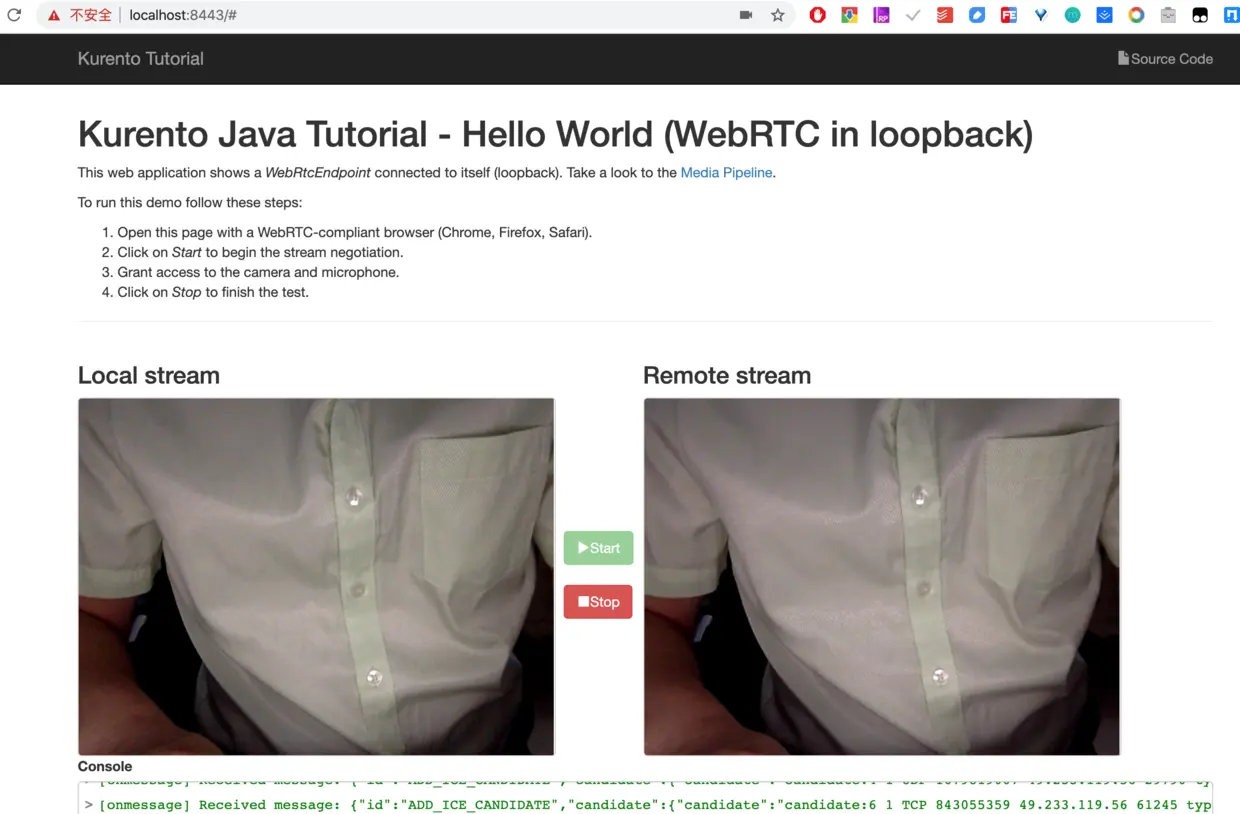Open camera permission indicator in address bar
Image resolution: width=1240 pixels, height=814 pixels.
pos(746,15)
